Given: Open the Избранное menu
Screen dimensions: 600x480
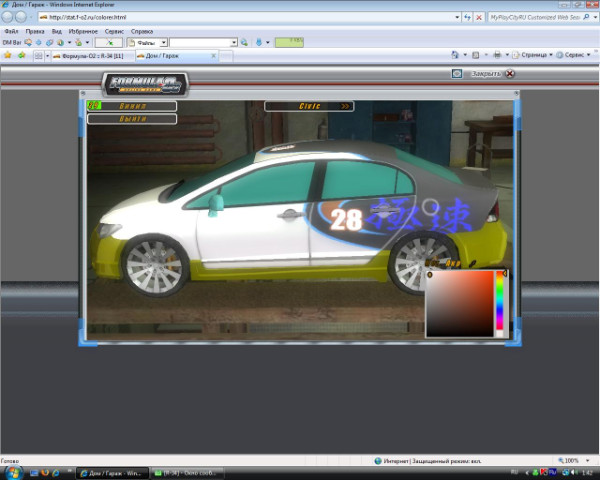Looking at the screenshot, I should [84, 31].
